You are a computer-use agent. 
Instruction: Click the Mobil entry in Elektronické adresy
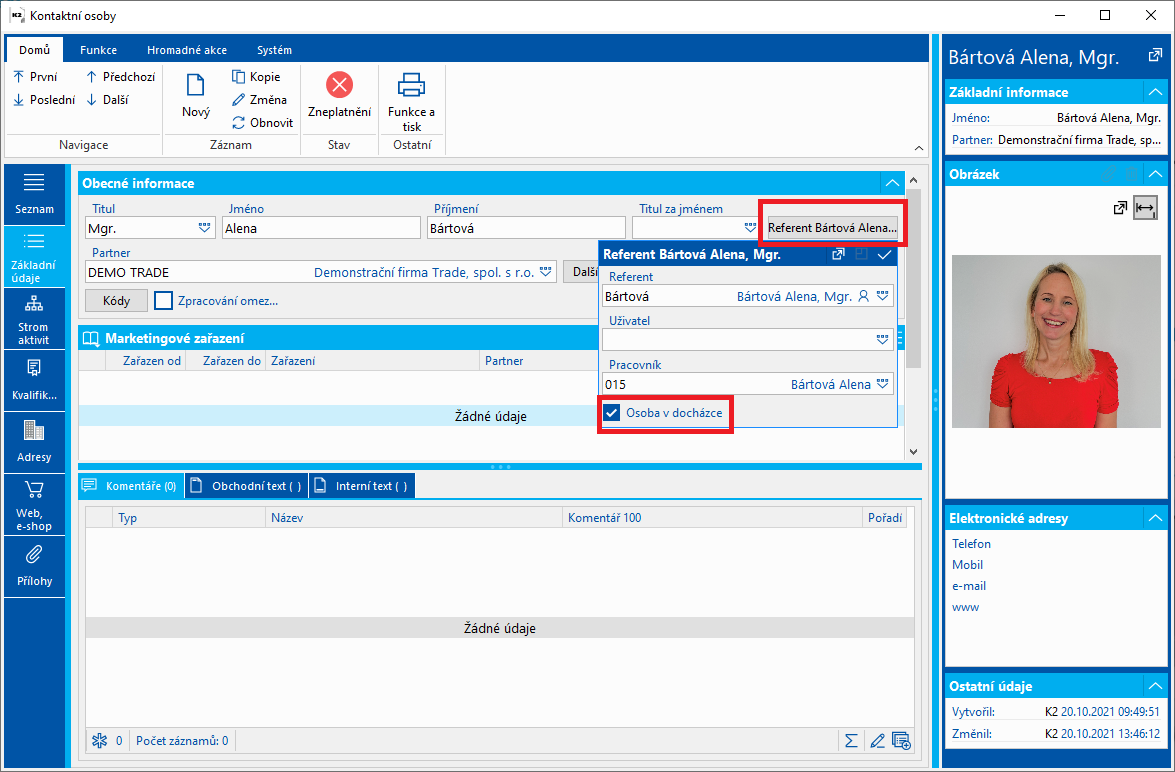[x=967, y=565]
